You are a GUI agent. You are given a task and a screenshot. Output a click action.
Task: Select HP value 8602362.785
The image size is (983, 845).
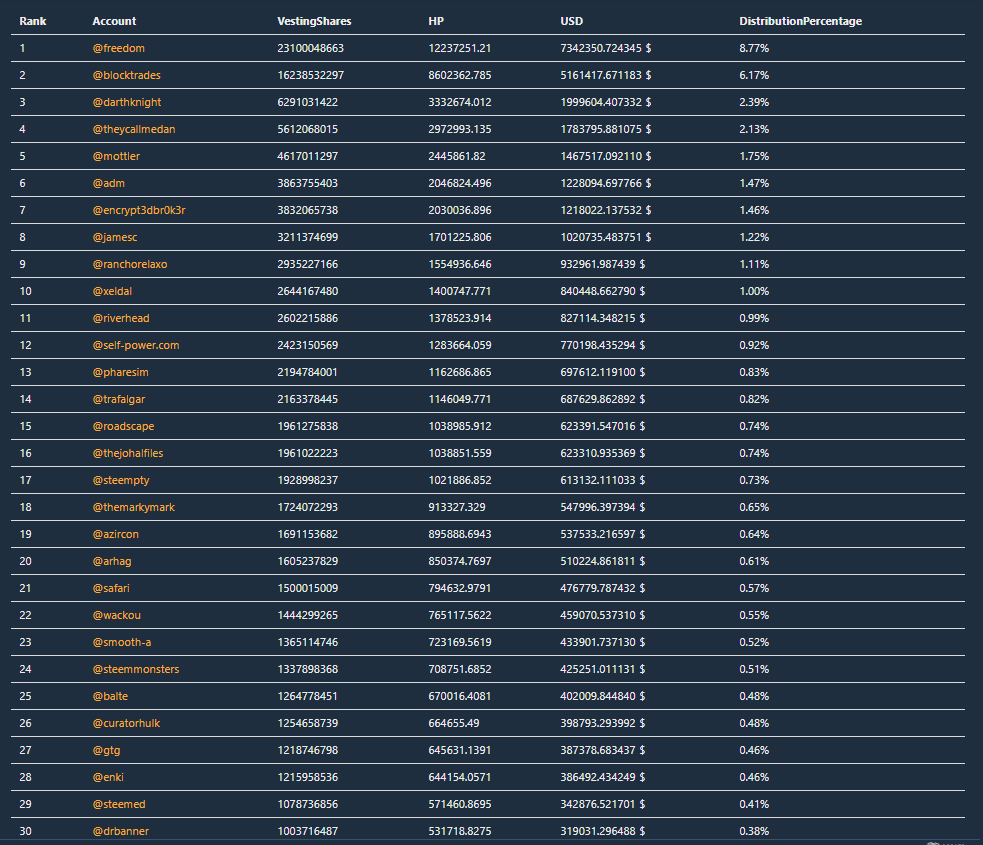pyautogui.click(x=460, y=75)
